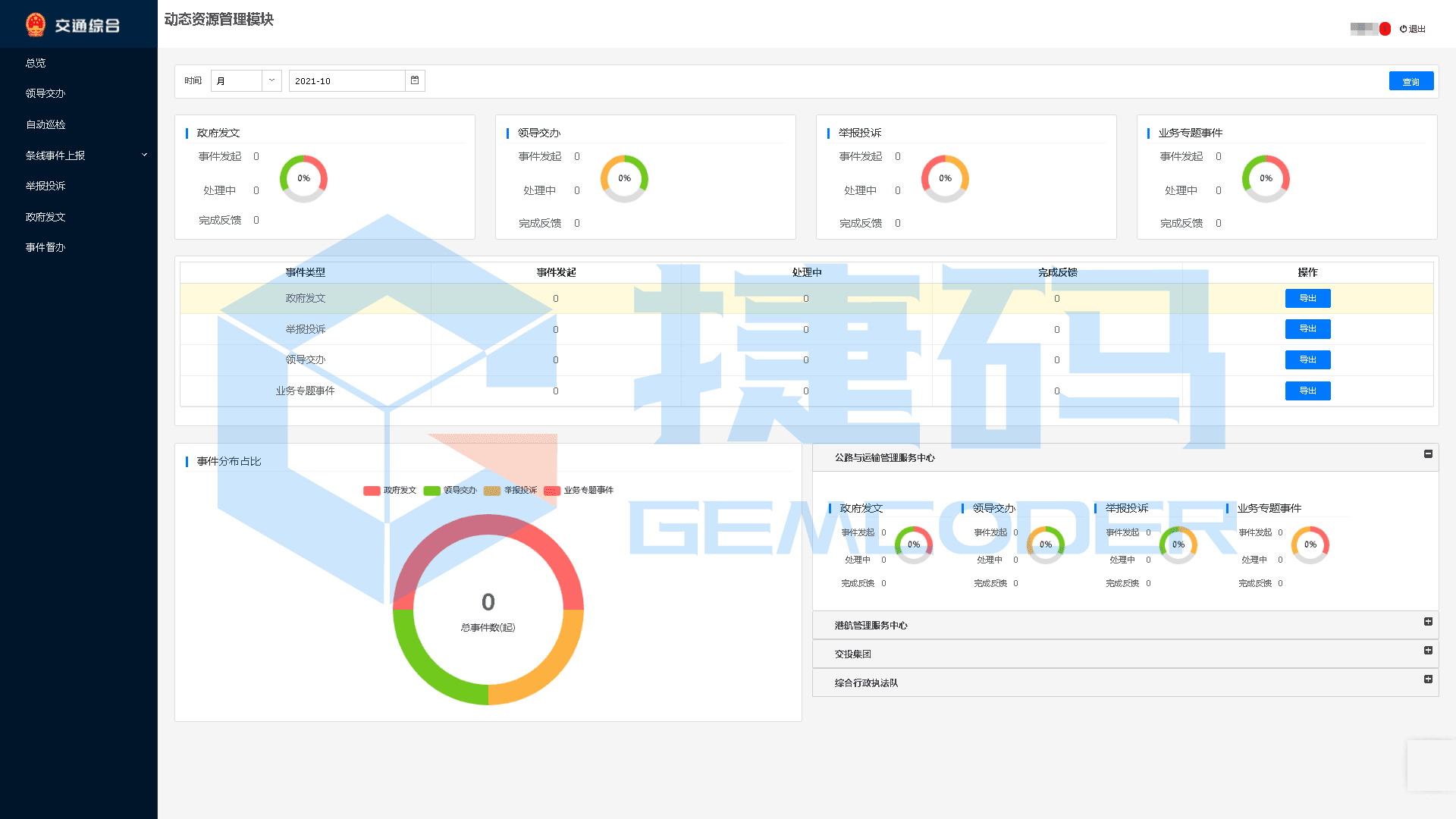Screen dimensions: 1456x819
Task: Click the red notification badge showing 1
Action: 1384,29
